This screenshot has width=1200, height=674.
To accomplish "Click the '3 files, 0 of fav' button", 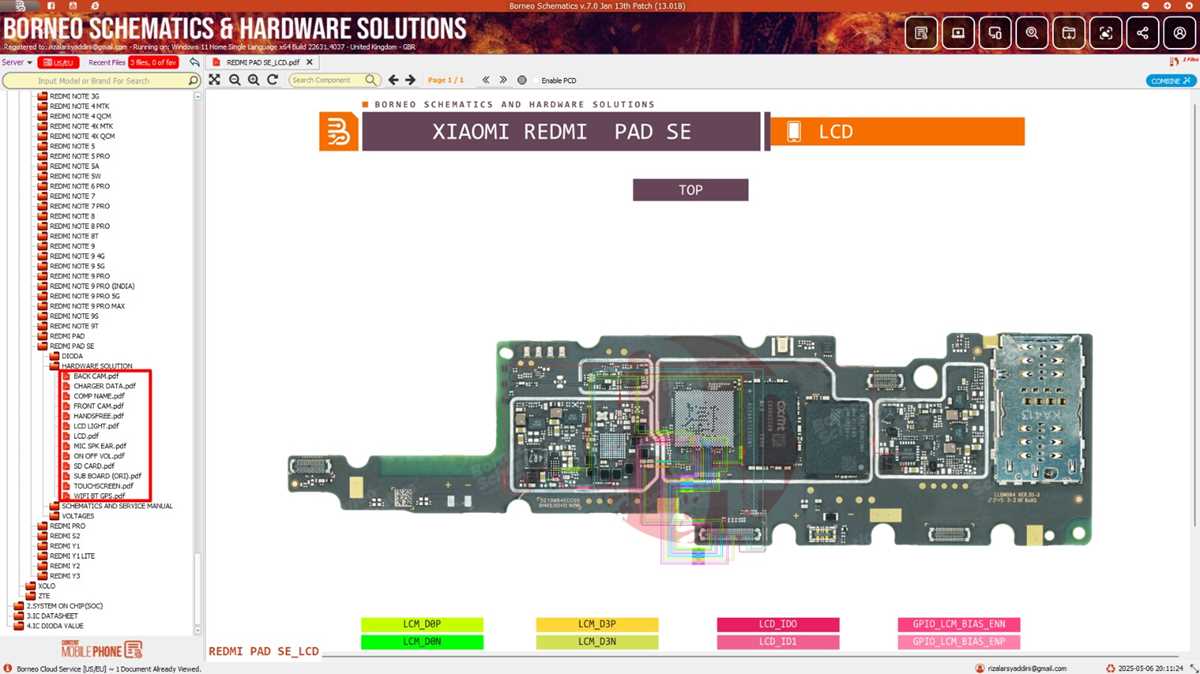I will click(154, 62).
